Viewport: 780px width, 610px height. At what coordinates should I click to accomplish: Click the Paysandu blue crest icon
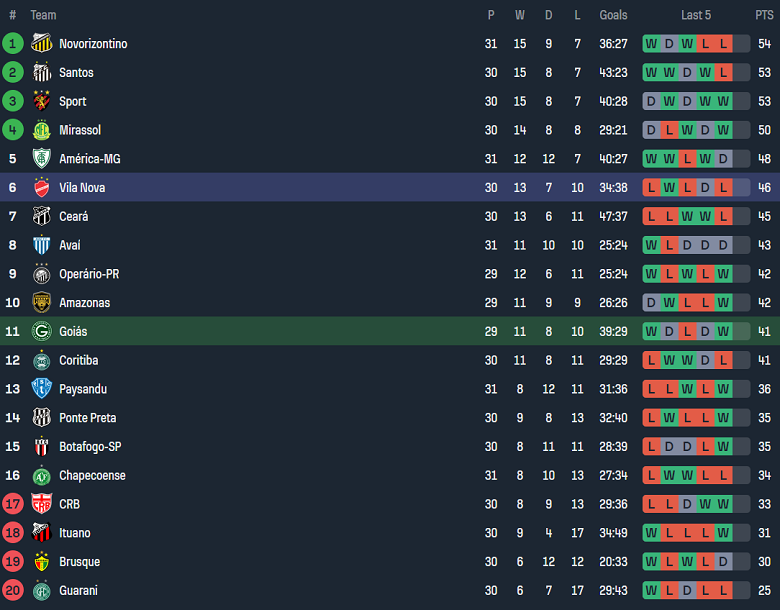click(x=41, y=389)
